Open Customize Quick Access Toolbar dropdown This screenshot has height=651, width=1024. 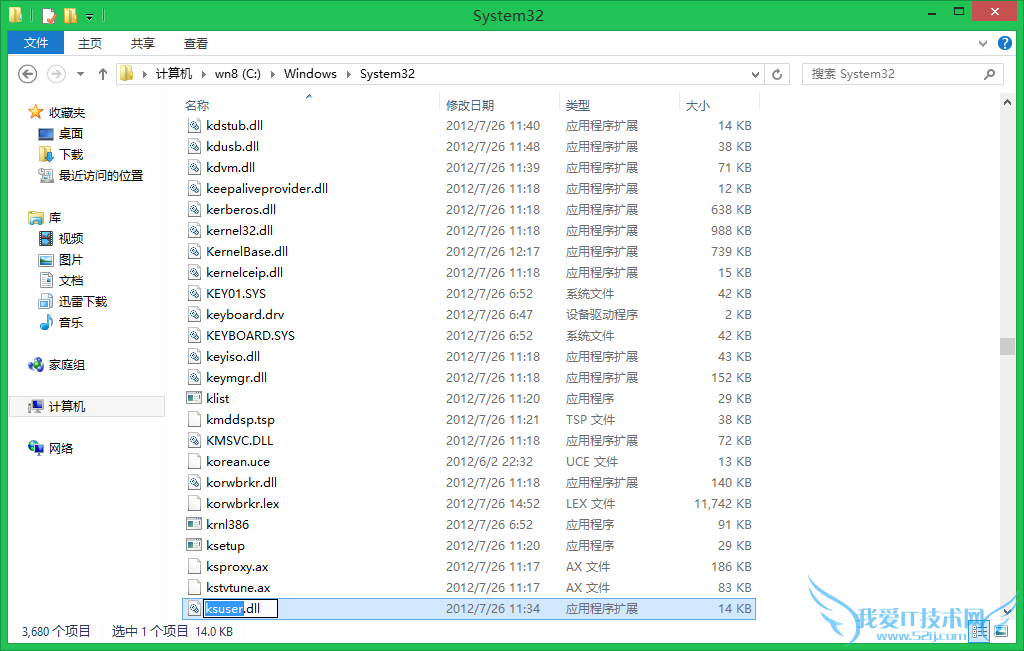coord(89,16)
